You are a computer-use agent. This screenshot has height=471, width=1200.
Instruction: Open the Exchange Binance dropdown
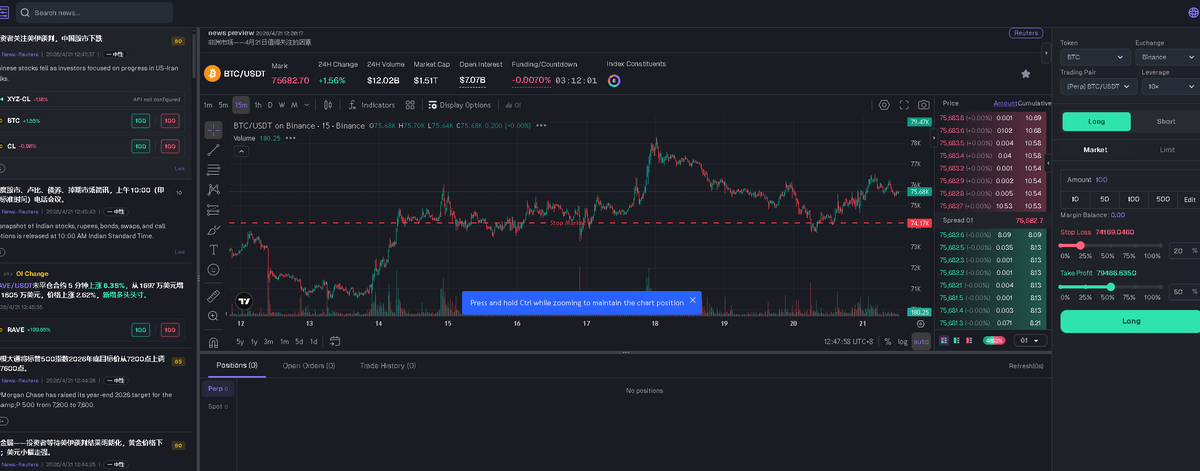(1168, 57)
